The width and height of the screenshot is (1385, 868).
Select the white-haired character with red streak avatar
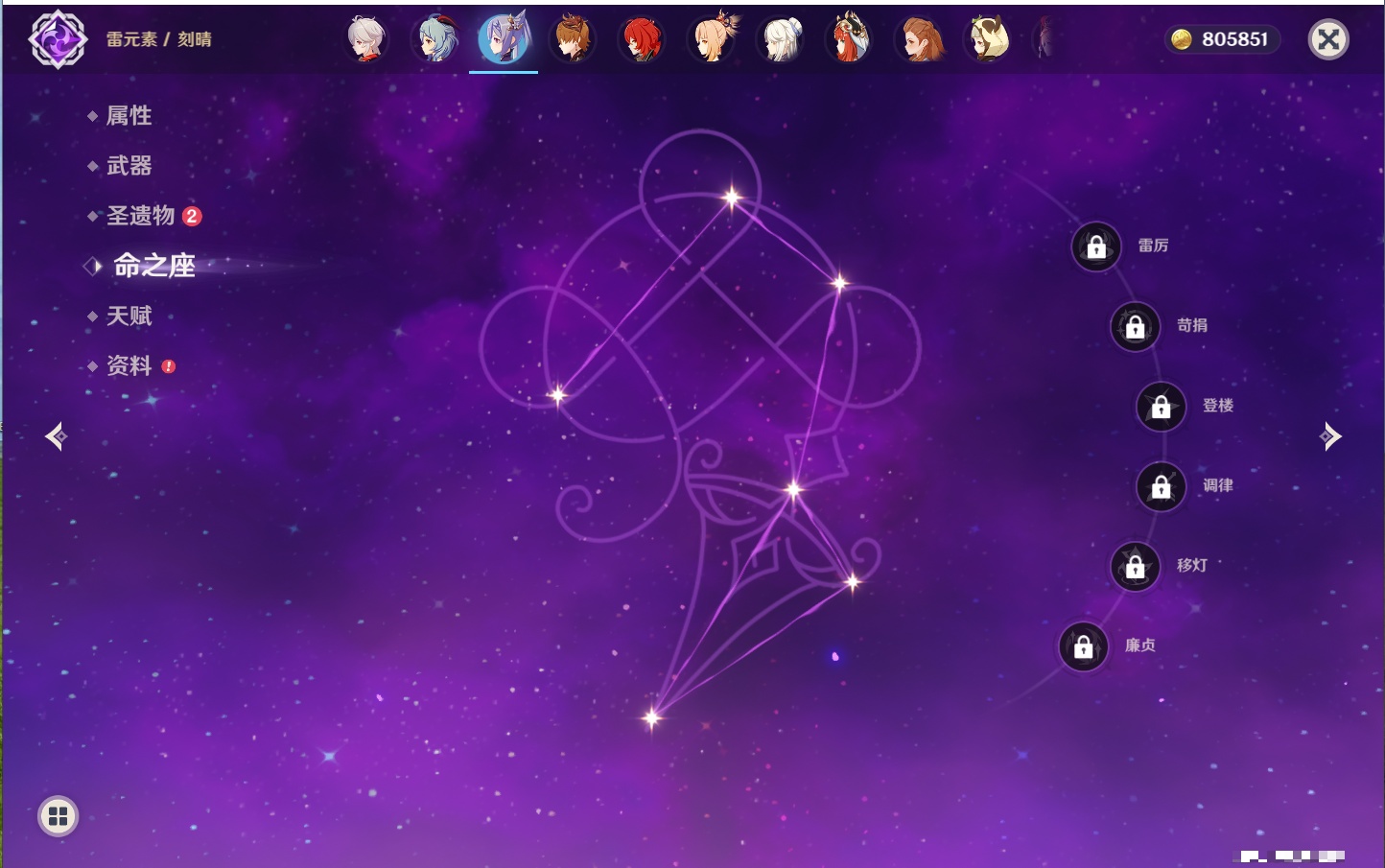point(366,39)
